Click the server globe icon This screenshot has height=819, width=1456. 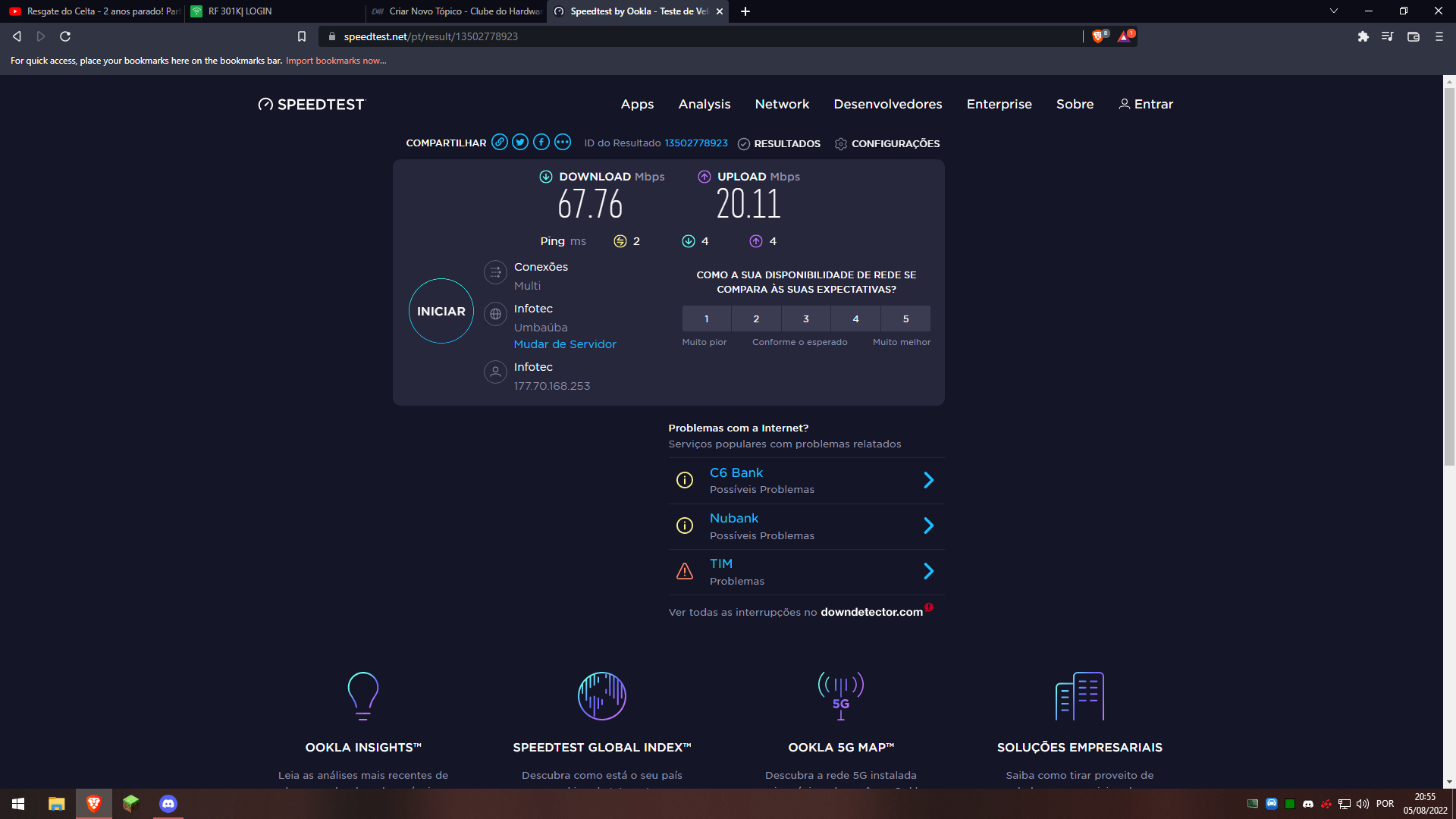(495, 314)
